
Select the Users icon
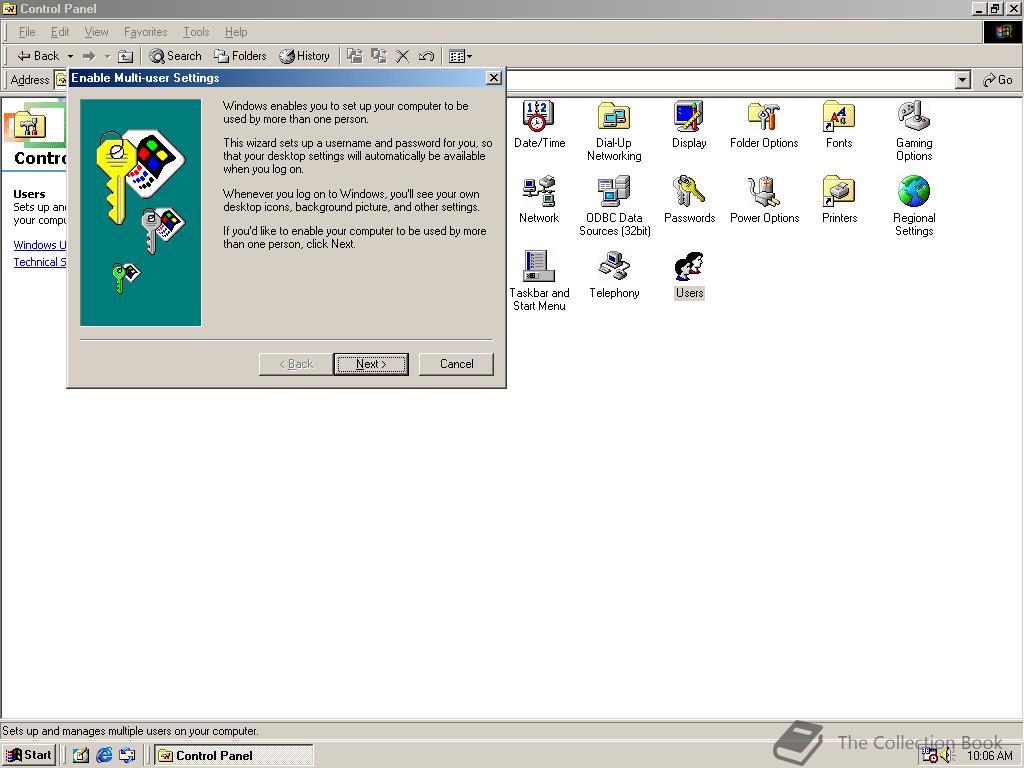point(689,274)
